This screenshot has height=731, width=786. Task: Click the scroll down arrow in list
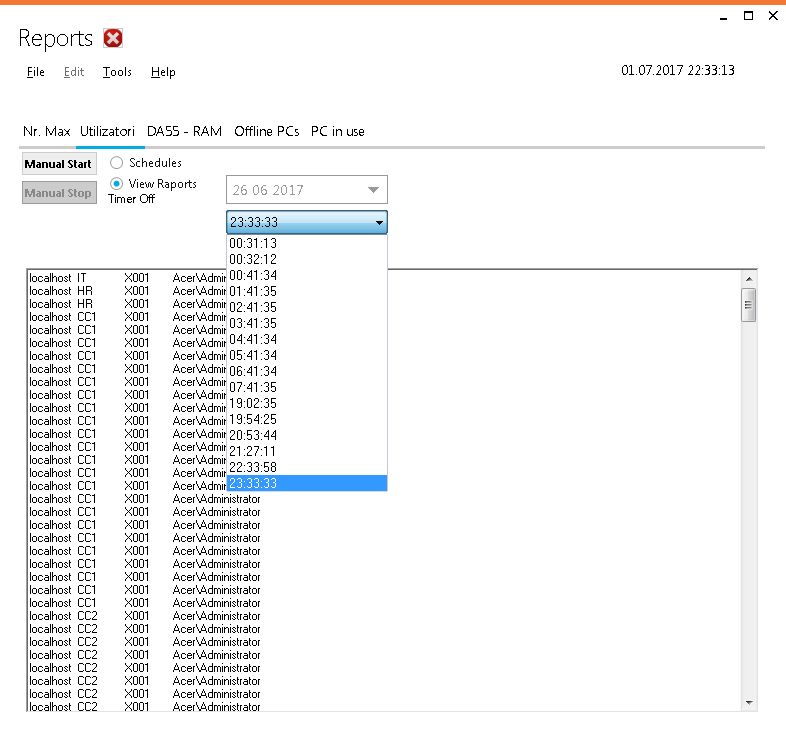point(749,703)
